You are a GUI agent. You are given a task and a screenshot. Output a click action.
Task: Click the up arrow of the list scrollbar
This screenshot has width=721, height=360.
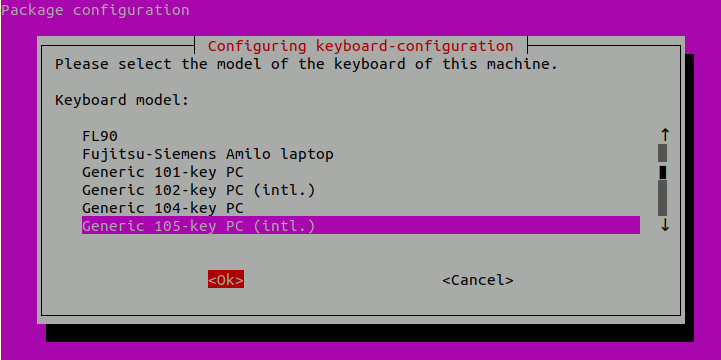point(664,136)
